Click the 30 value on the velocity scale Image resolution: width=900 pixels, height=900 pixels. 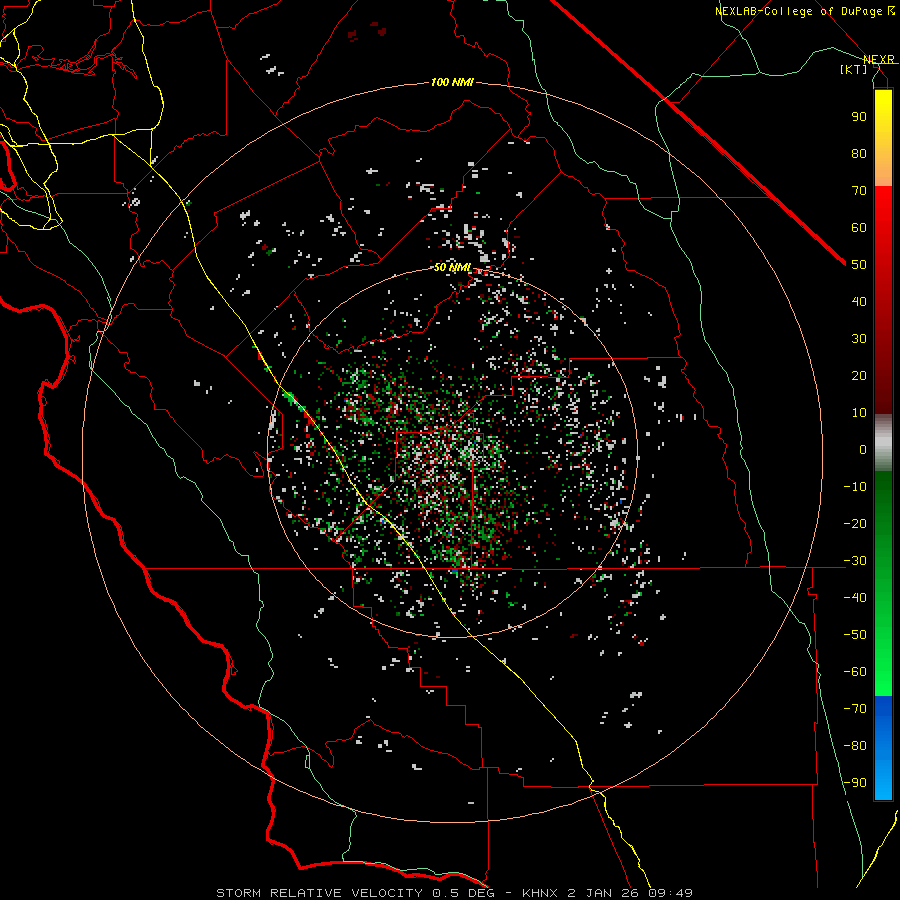pos(859,339)
